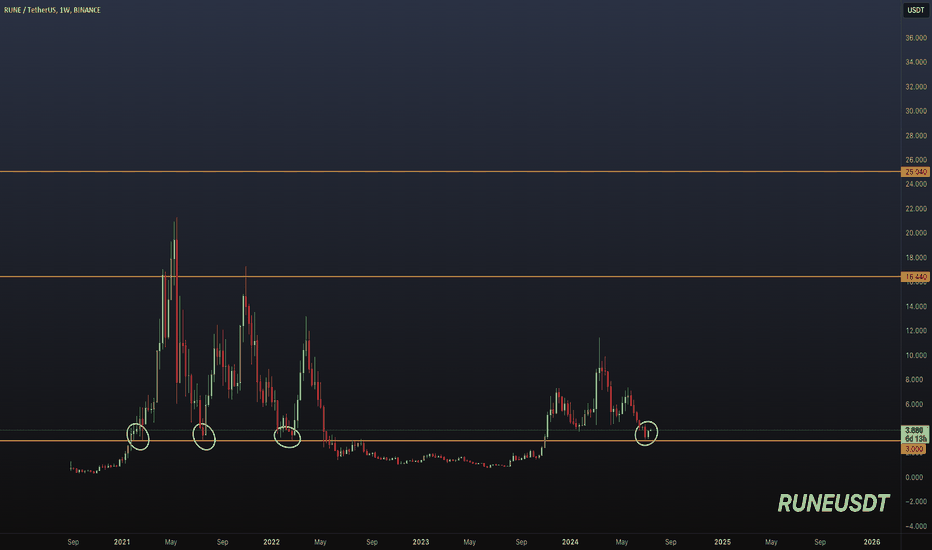Click the 10.000 price axis label
This screenshot has height=550, width=932.
(915, 355)
